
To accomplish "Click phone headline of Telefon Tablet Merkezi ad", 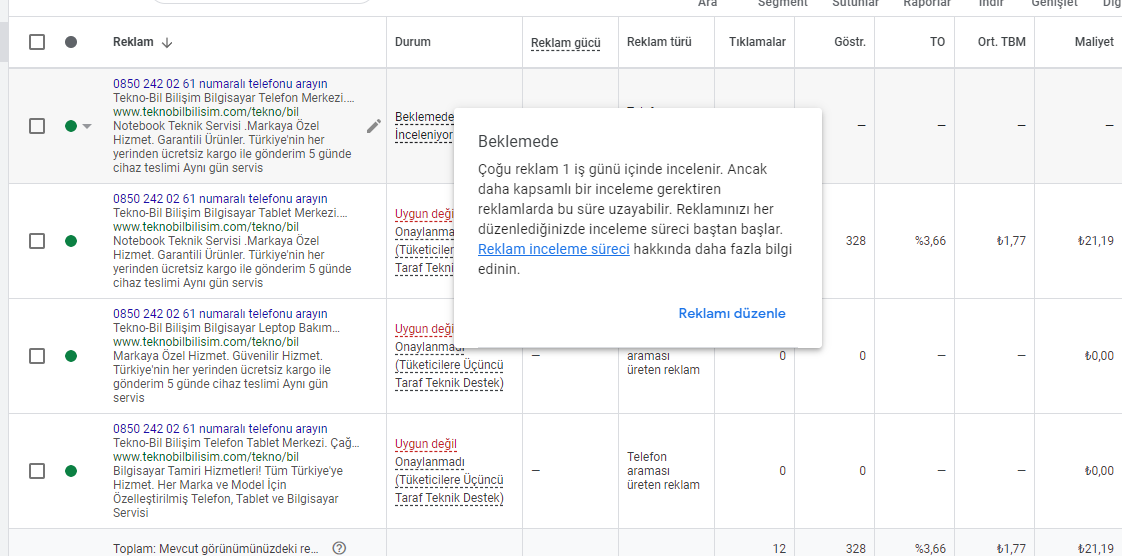I will point(220,429).
